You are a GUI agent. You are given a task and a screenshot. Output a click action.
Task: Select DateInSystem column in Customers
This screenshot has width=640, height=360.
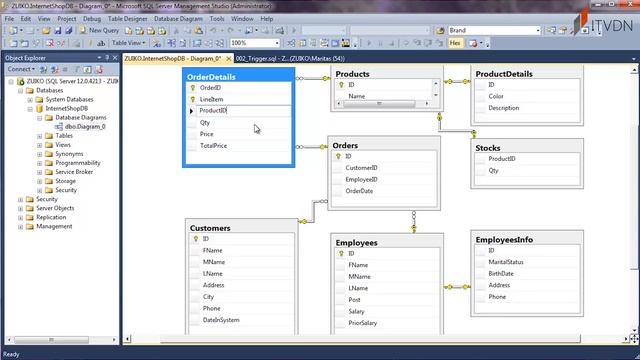(221, 320)
